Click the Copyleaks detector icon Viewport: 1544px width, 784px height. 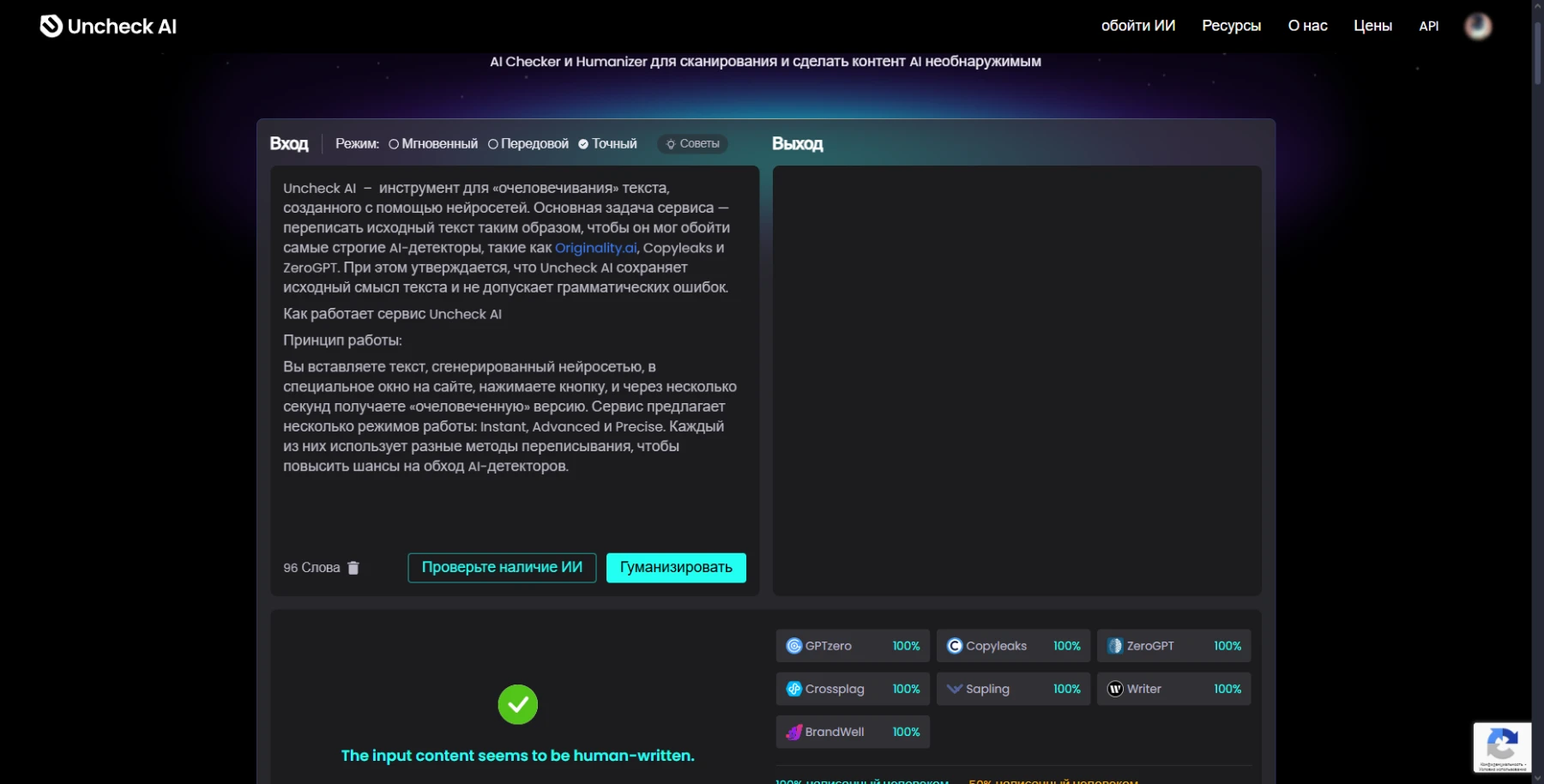pyautogui.click(x=954, y=646)
